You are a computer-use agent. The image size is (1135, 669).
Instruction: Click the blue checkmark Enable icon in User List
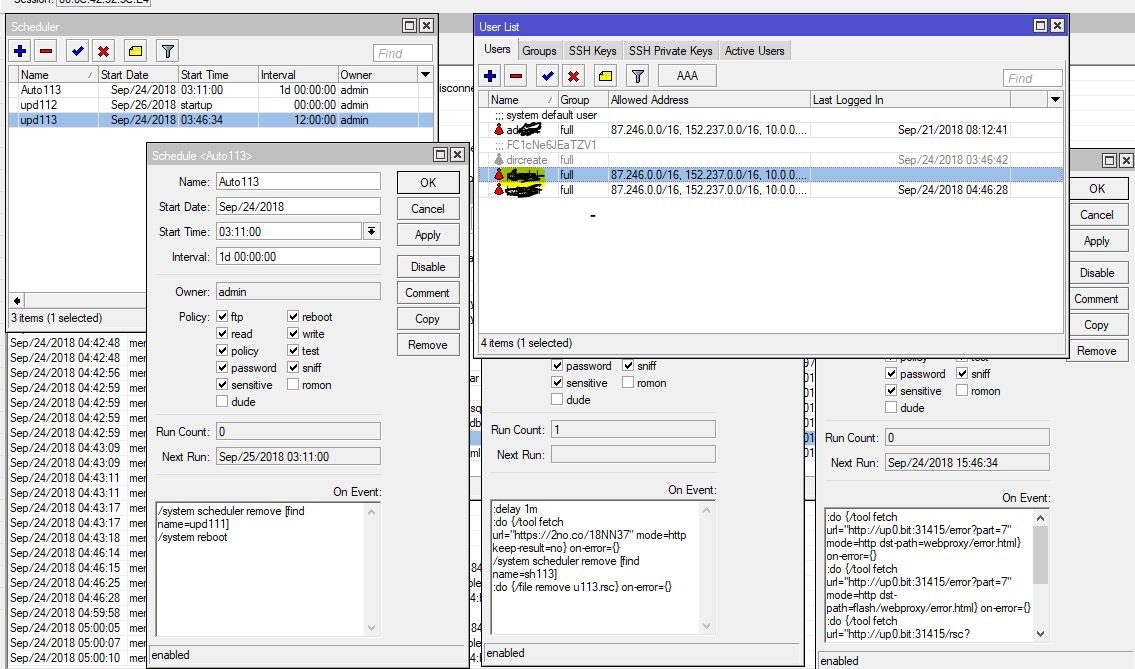point(546,76)
